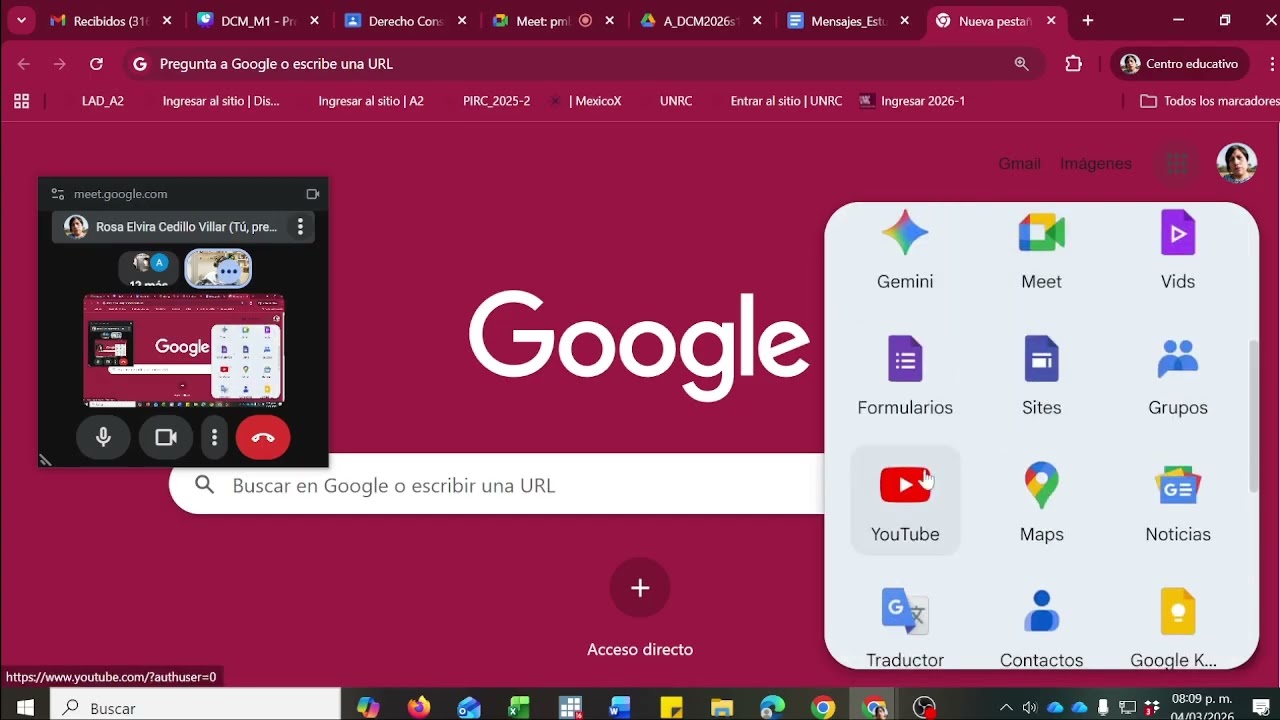Open the bookmarks bar apps shortcut
Image resolution: width=1280 pixels, height=720 pixels.
click(21, 101)
